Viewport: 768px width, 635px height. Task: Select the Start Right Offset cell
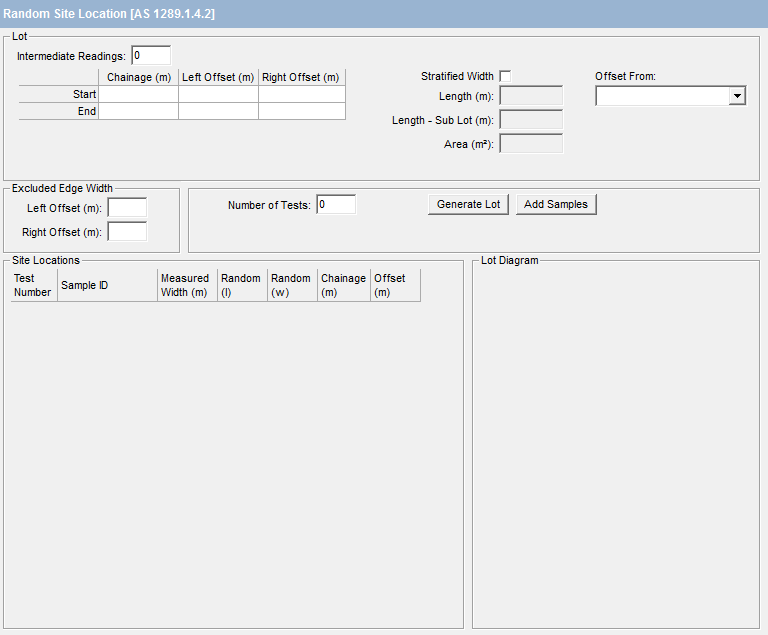301,94
